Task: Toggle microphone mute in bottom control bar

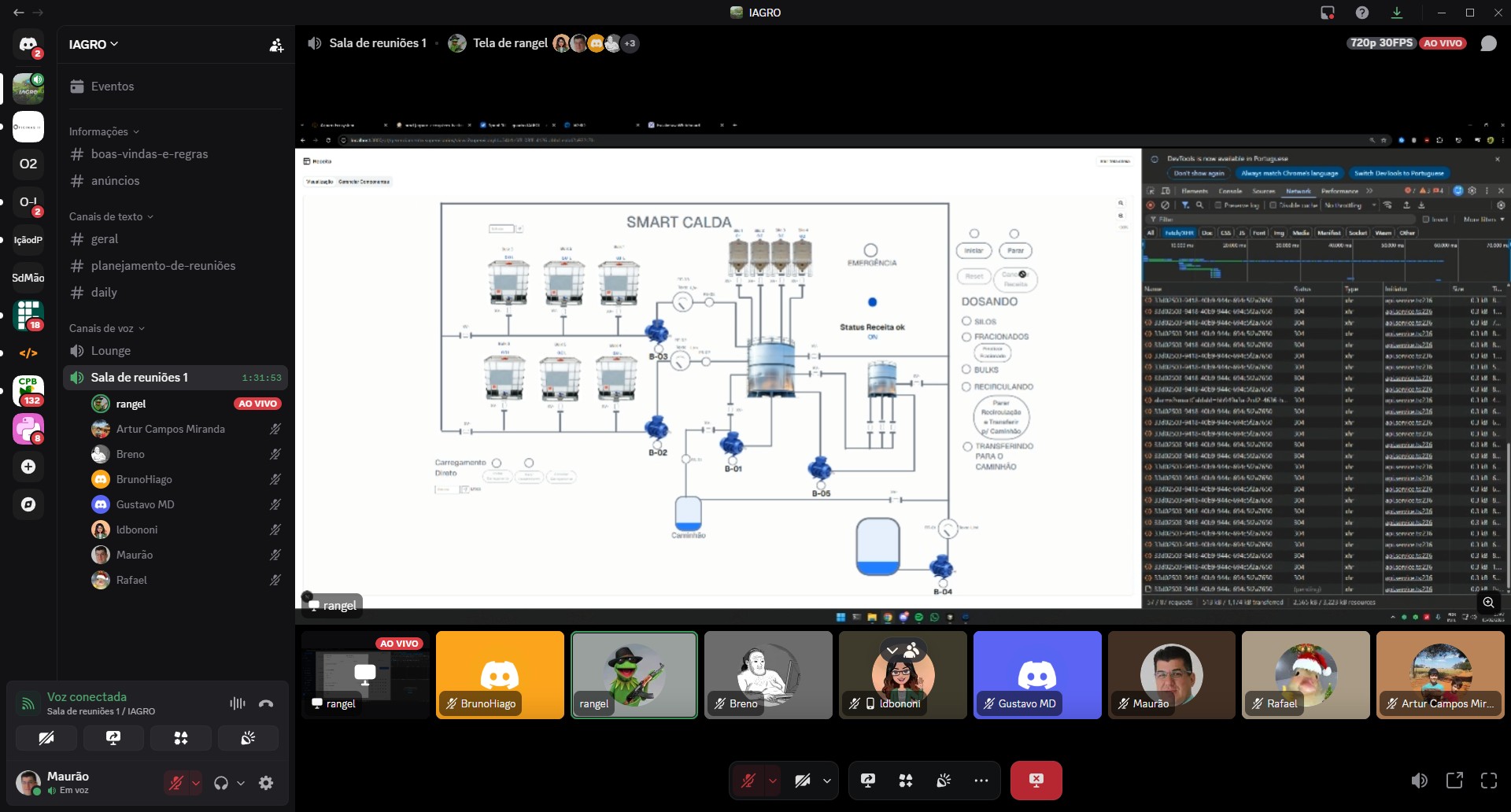Action: coord(748,781)
